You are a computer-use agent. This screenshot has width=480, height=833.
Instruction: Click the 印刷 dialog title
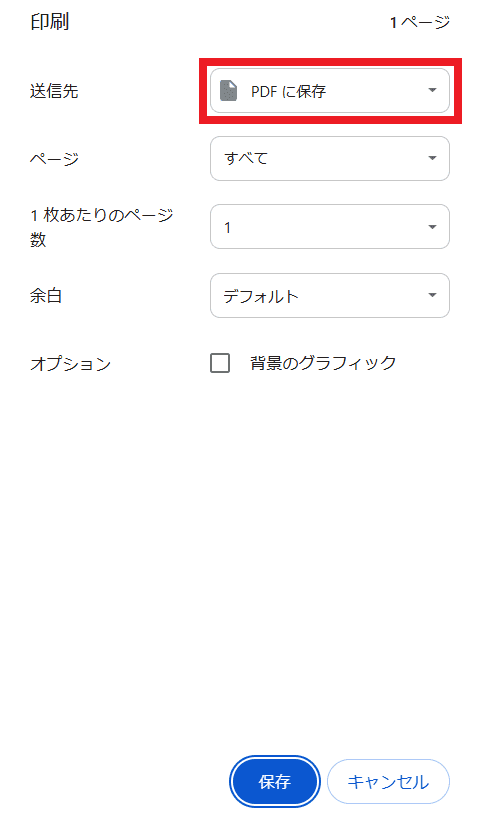50,22
